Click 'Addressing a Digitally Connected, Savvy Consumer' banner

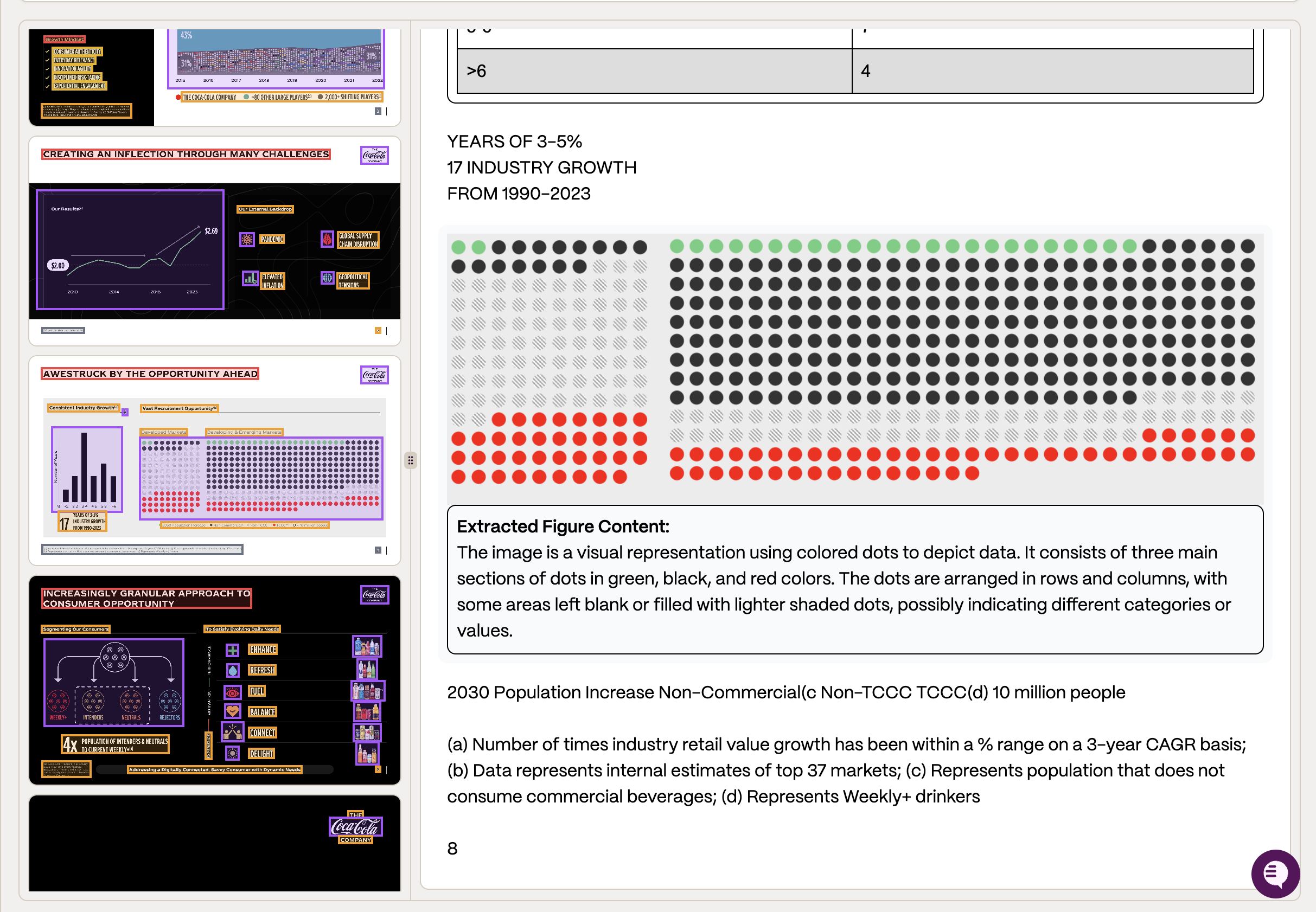(215, 770)
